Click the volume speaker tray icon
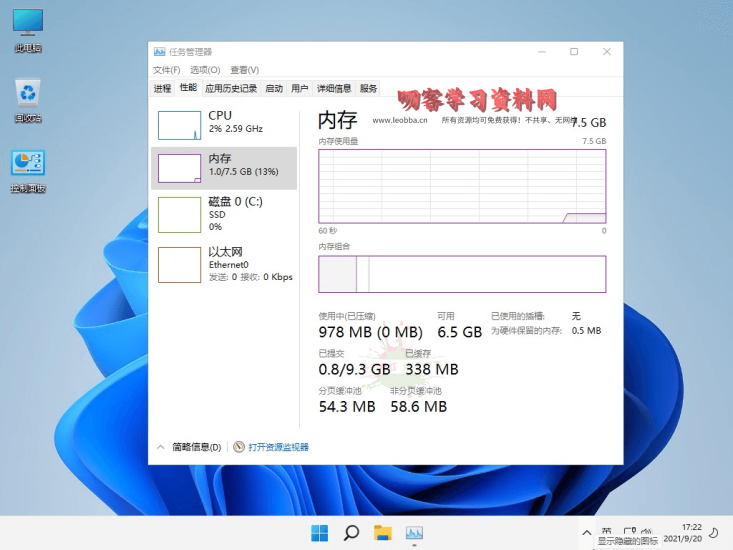Viewport: 733px width, 550px height. coord(647,531)
